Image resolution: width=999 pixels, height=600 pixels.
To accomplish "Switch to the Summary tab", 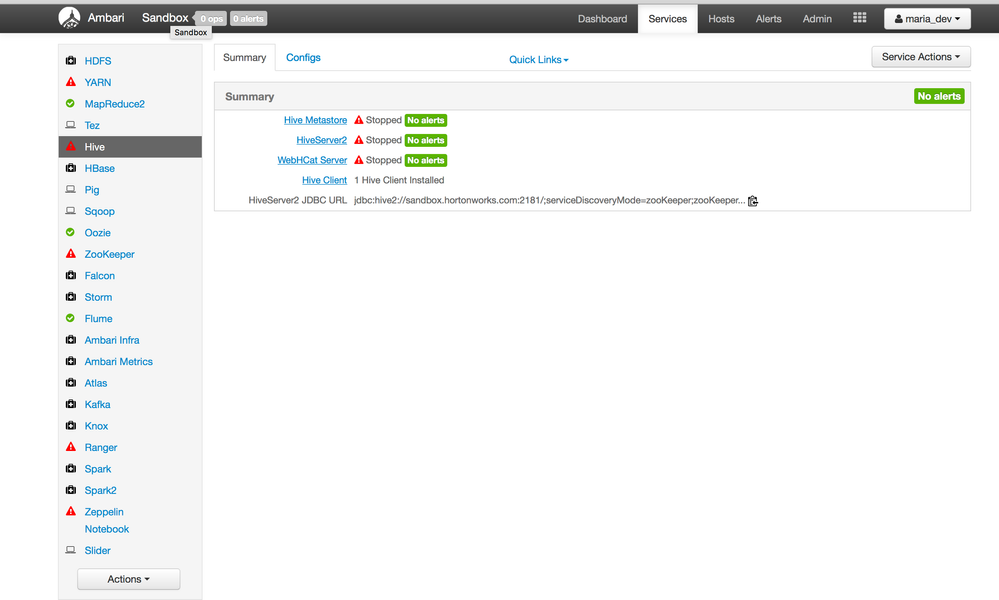I will tap(245, 57).
